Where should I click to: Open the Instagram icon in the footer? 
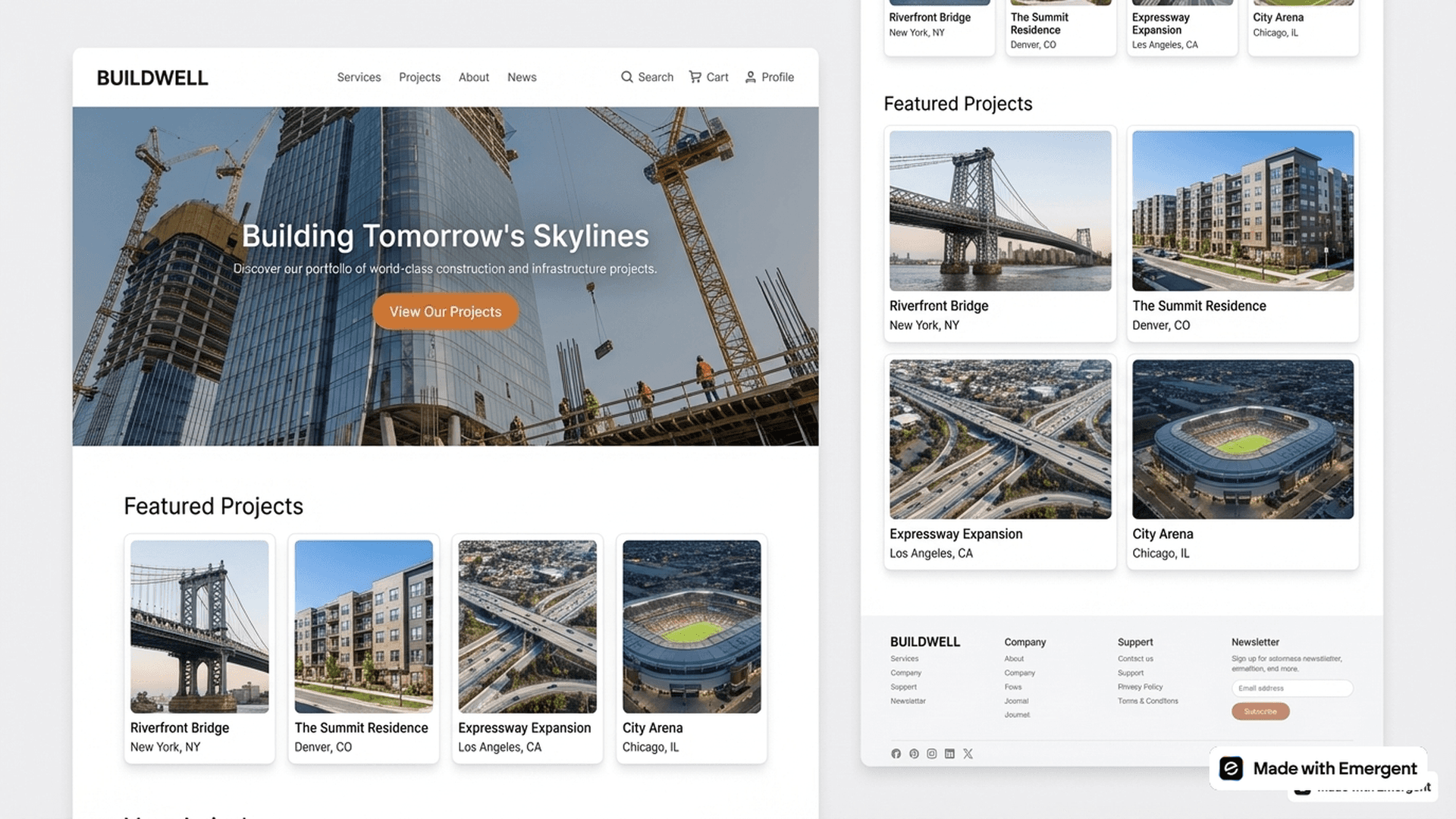click(932, 753)
